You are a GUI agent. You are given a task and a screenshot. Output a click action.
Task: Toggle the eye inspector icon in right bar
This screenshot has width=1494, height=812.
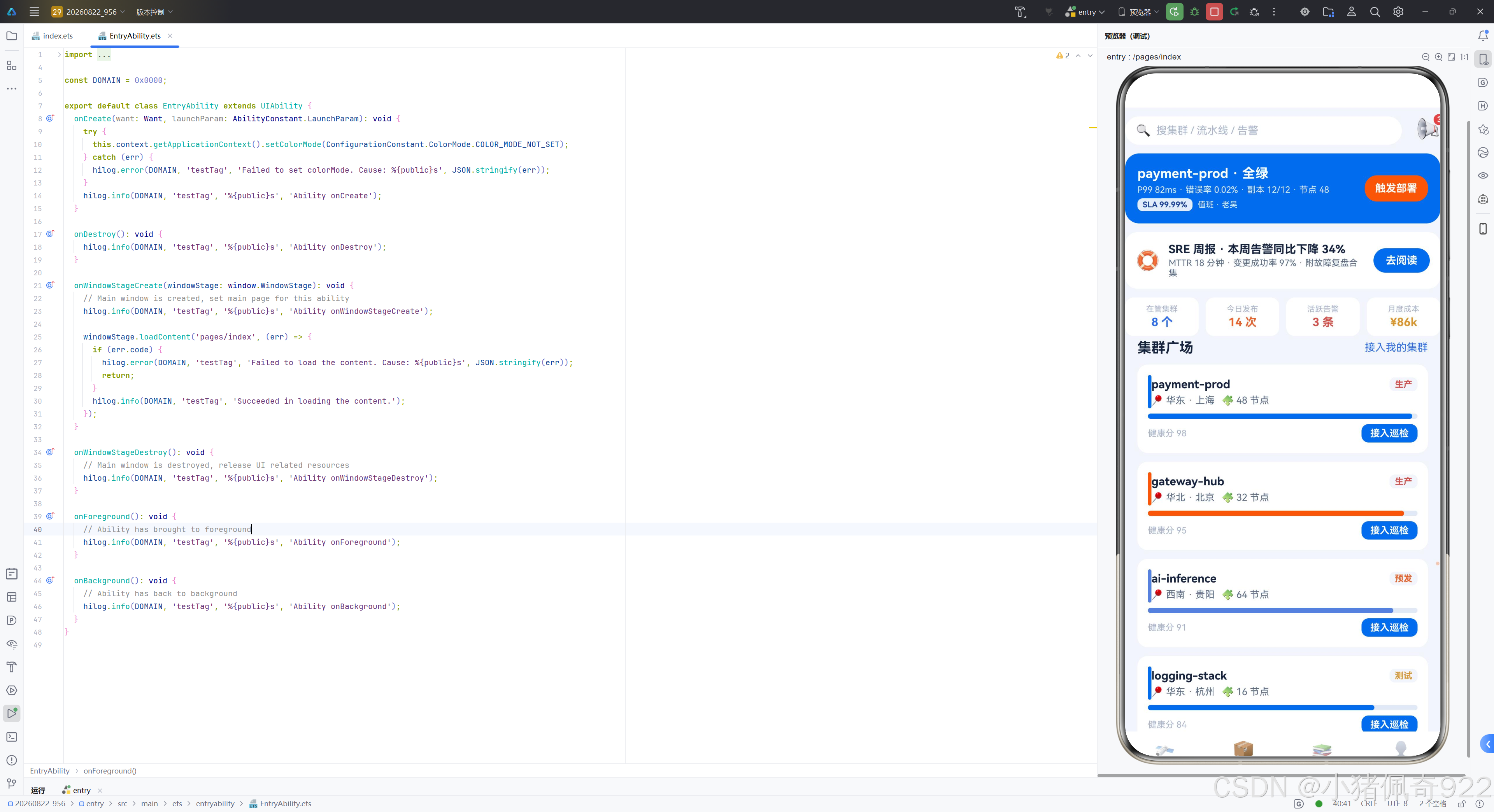[x=1483, y=176]
